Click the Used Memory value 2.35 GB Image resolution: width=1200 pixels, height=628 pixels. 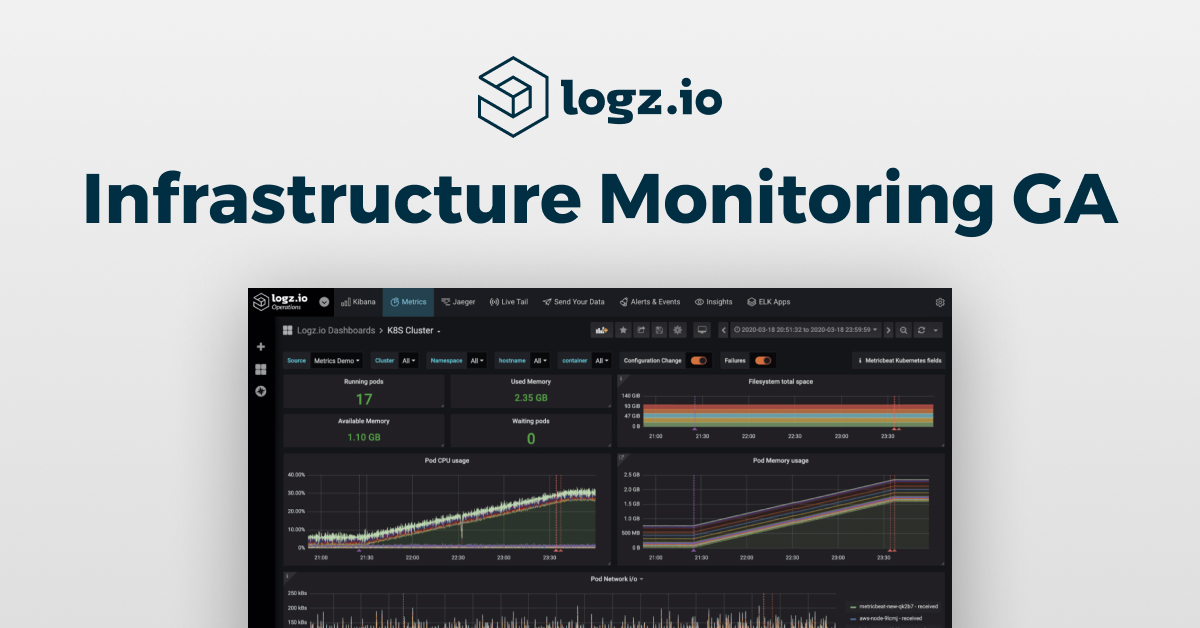point(530,398)
